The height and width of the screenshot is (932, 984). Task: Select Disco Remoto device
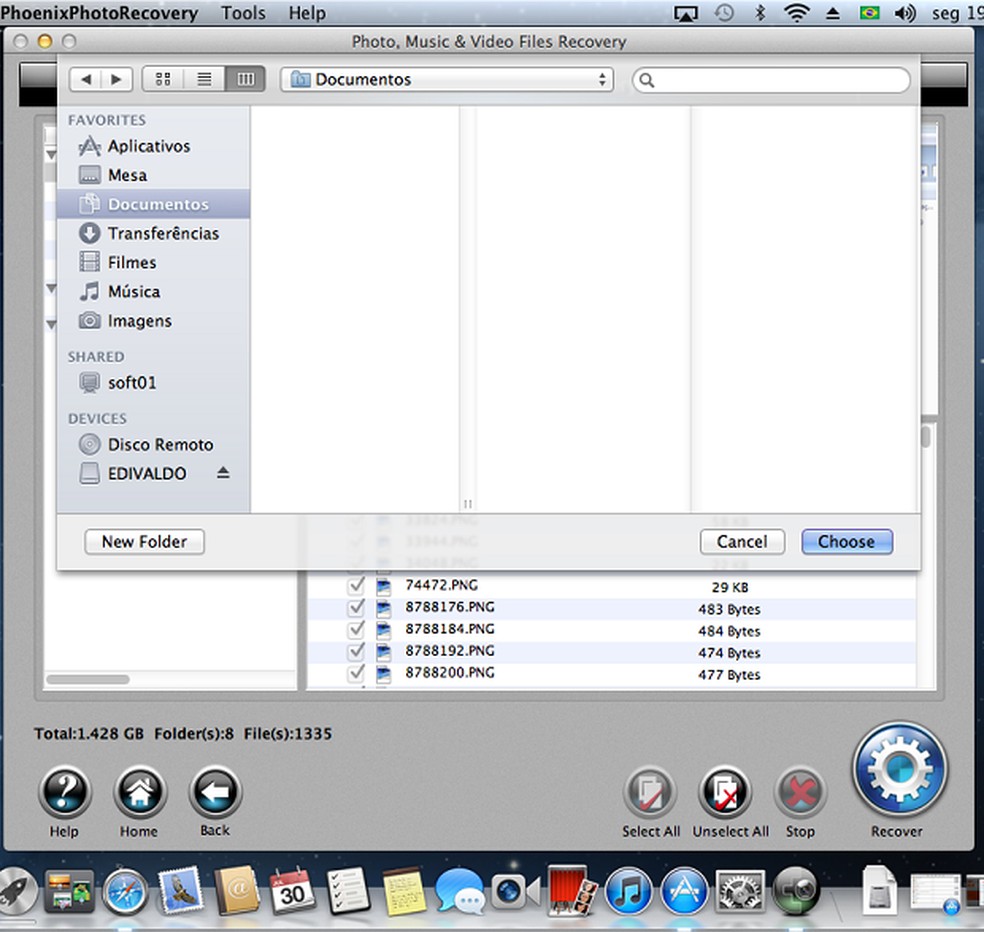(153, 444)
